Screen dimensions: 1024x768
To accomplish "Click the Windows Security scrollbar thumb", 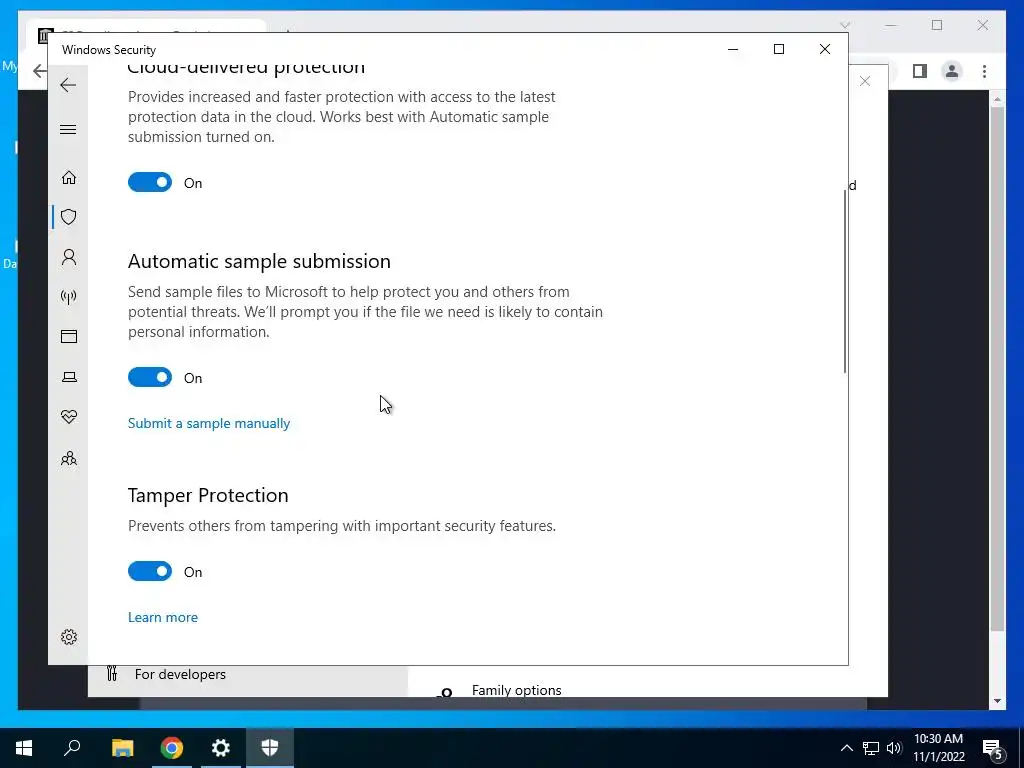I will coord(845,281).
